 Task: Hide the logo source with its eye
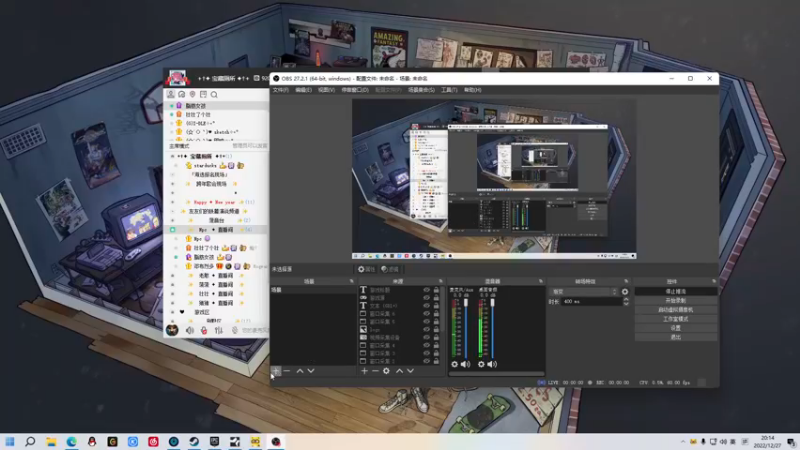pos(427,330)
